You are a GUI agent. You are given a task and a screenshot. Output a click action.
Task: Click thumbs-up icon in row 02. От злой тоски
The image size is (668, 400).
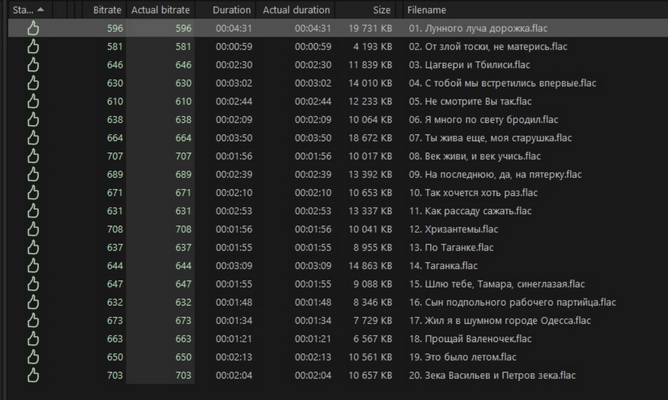(x=33, y=46)
